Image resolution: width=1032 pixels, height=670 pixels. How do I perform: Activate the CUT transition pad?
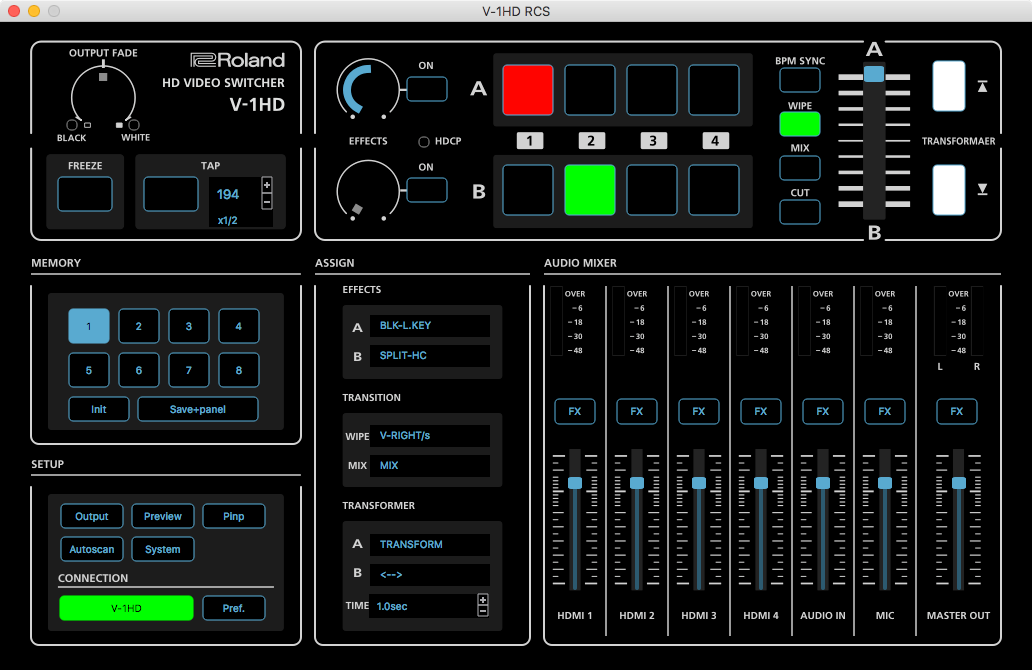coord(799,211)
